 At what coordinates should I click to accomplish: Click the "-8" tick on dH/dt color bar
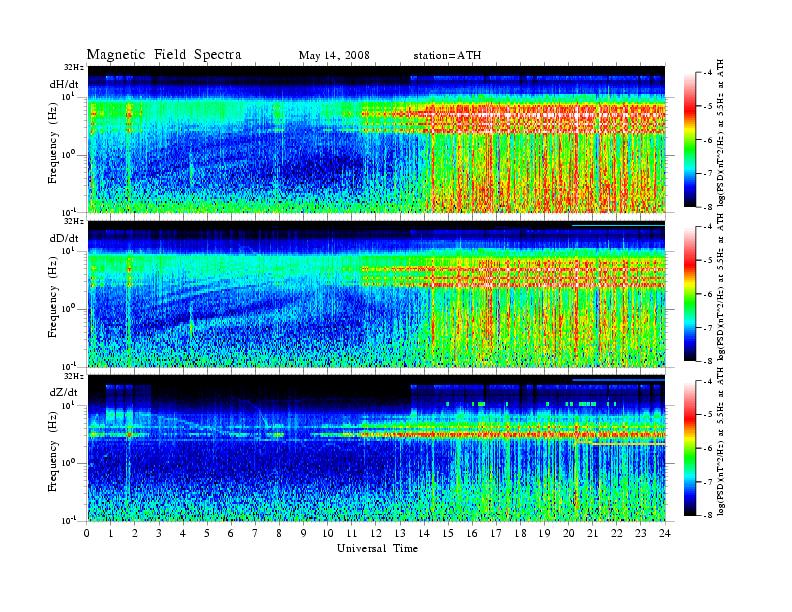point(708,207)
